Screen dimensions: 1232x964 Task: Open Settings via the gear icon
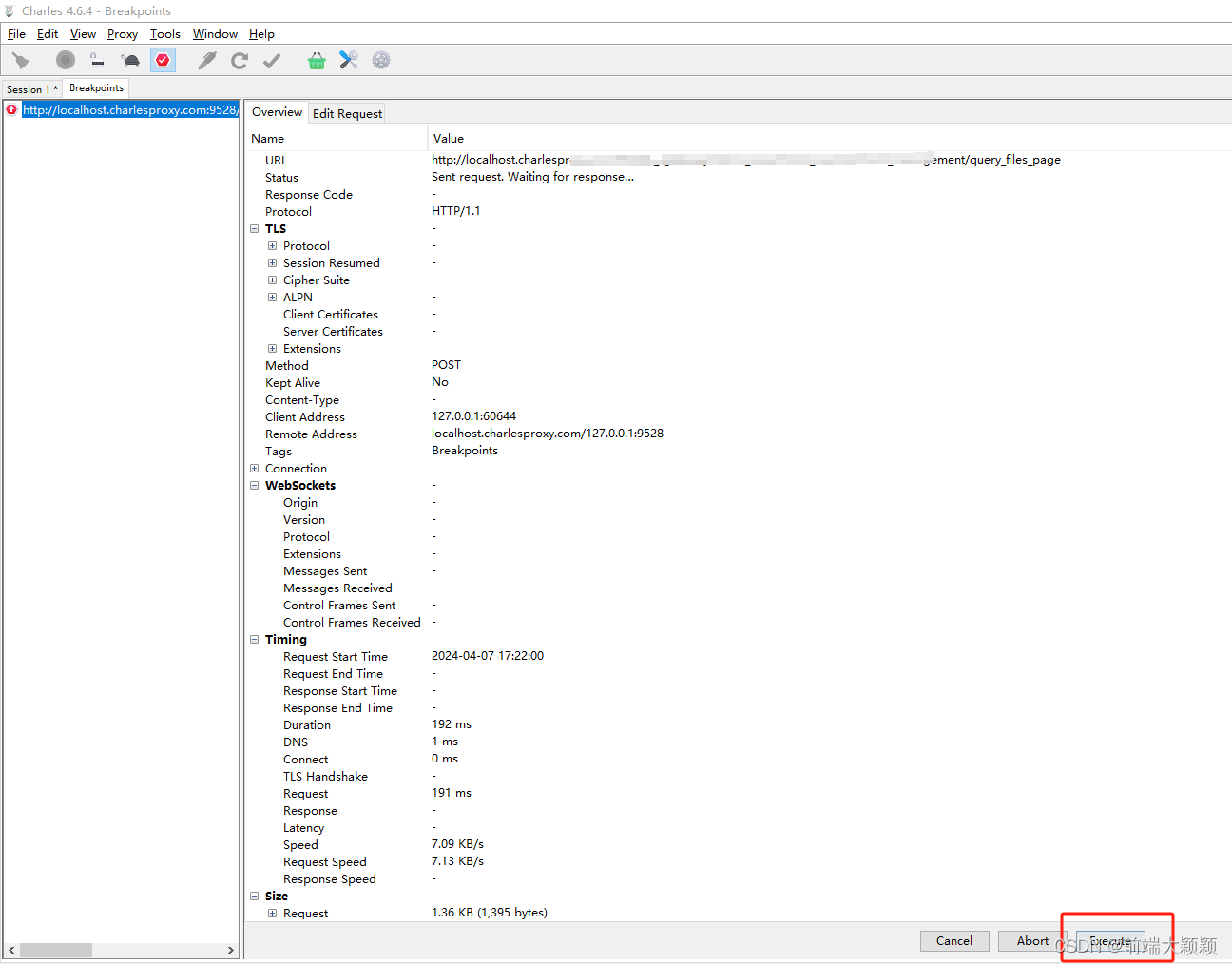[381, 61]
